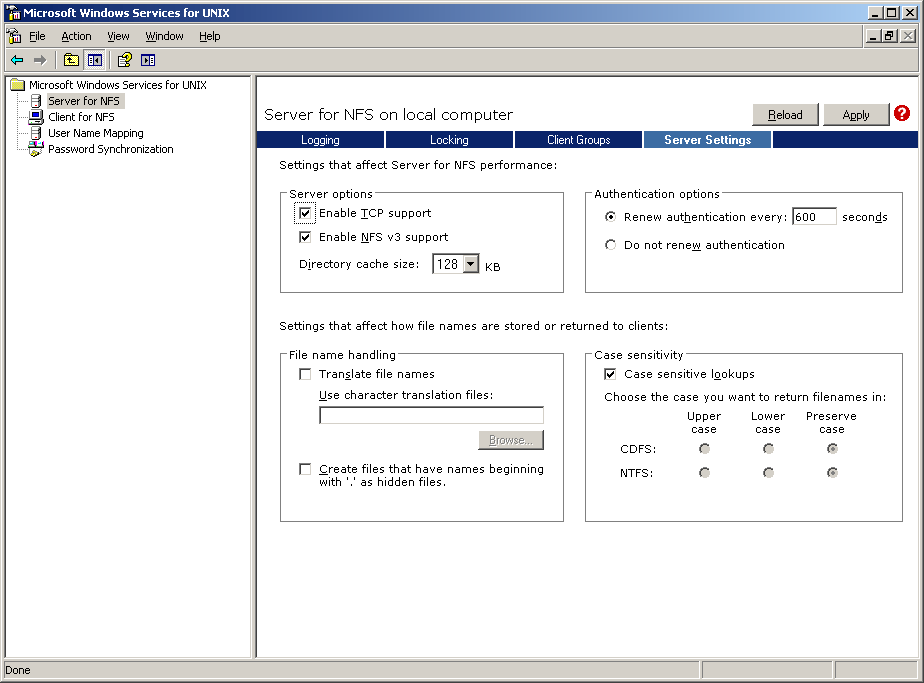Select Renew authentication every radio button
This screenshot has width=924, height=683.
610,217
